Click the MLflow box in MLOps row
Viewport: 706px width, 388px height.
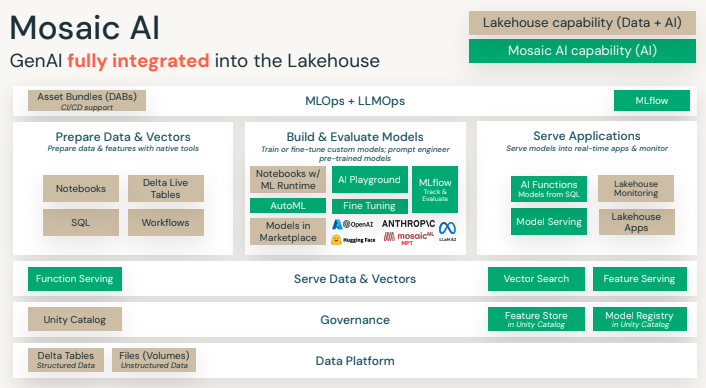click(652, 100)
